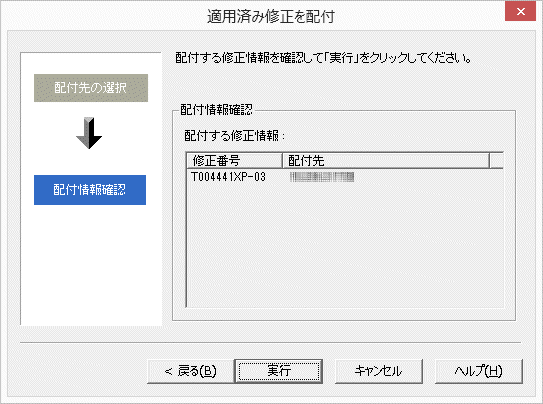This screenshot has width=543, height=404.
Task: Click the 修正番号 column header
Action: tap(234, 161)
